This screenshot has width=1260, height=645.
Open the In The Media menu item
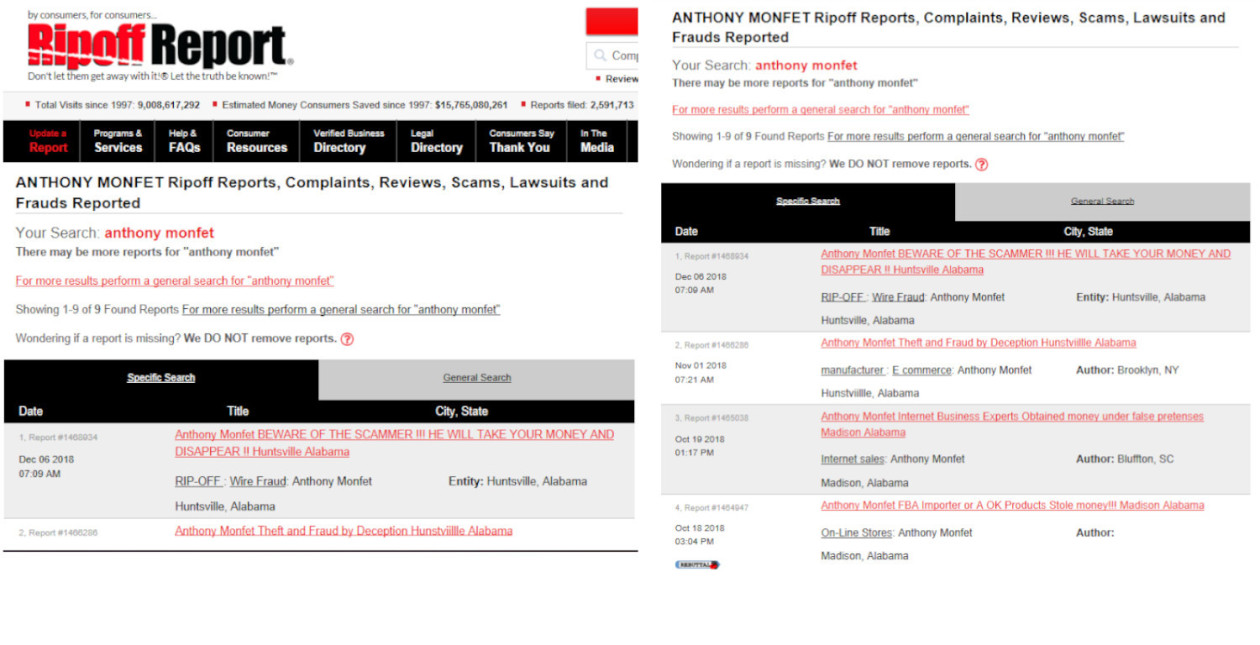point(597,141)
